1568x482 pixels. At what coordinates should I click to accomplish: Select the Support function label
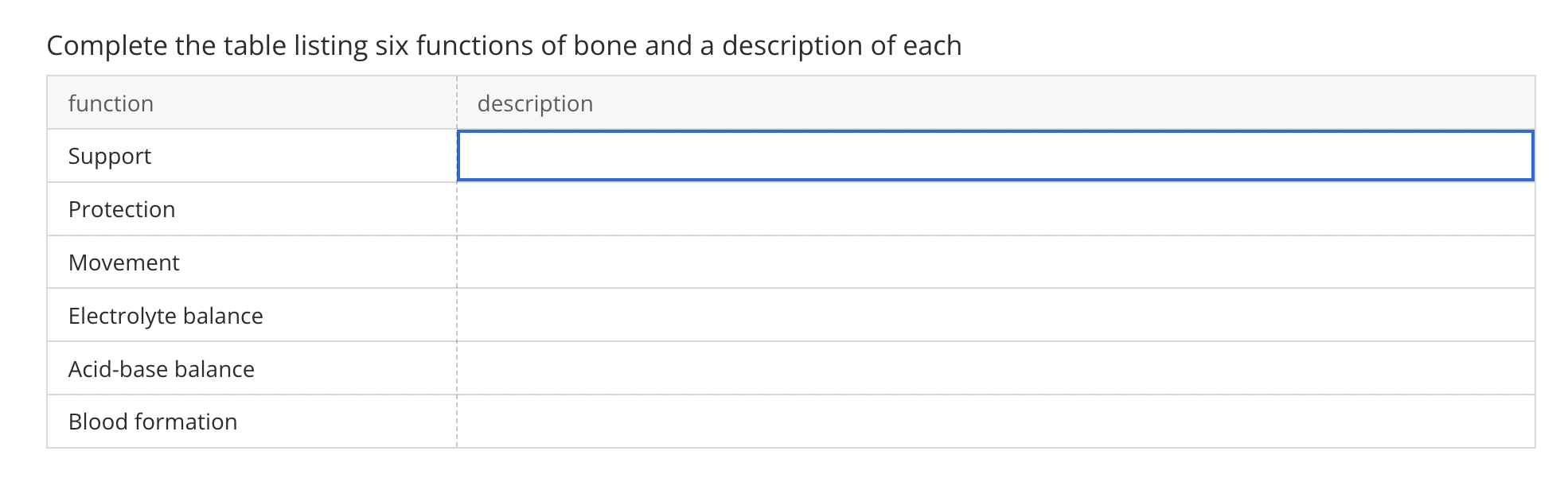click(110, 156)
